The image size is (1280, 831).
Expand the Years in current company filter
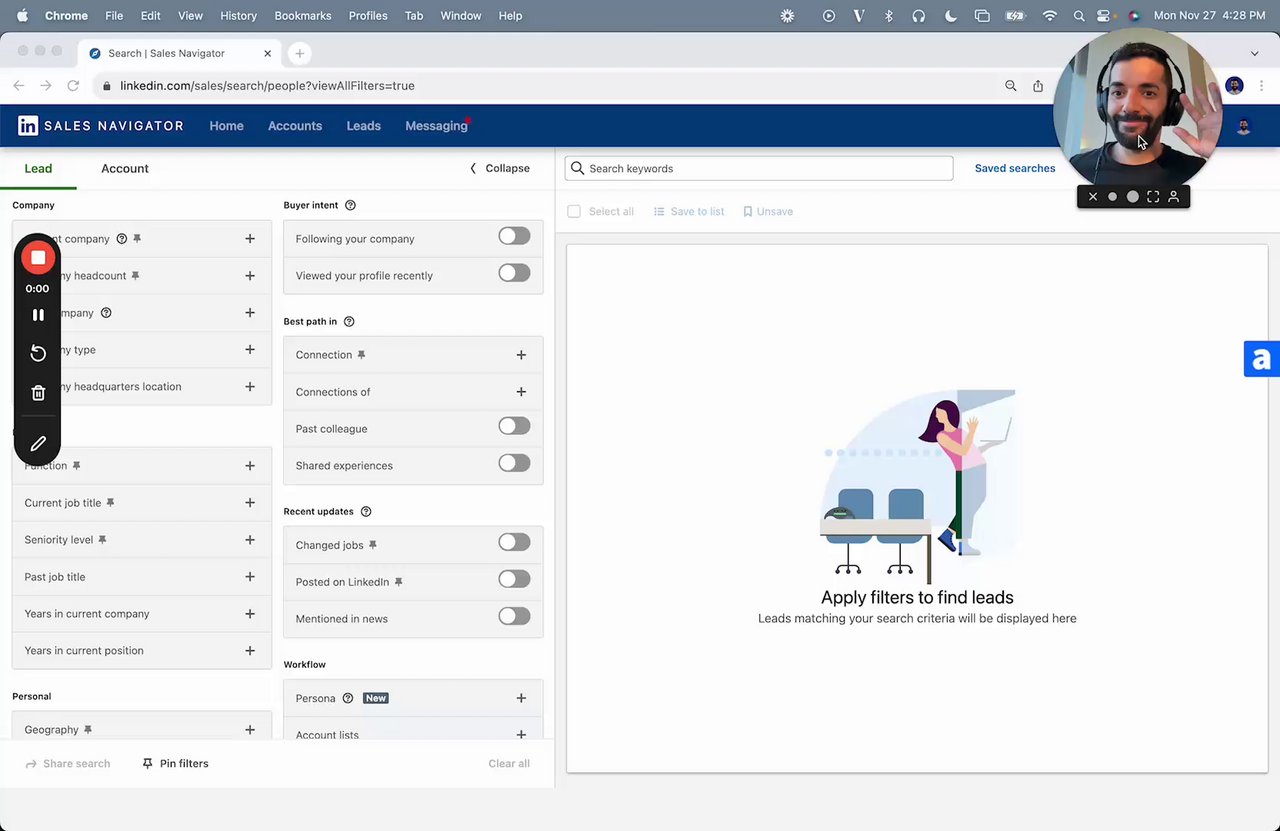pyautogui.click(x=250, y=614)
